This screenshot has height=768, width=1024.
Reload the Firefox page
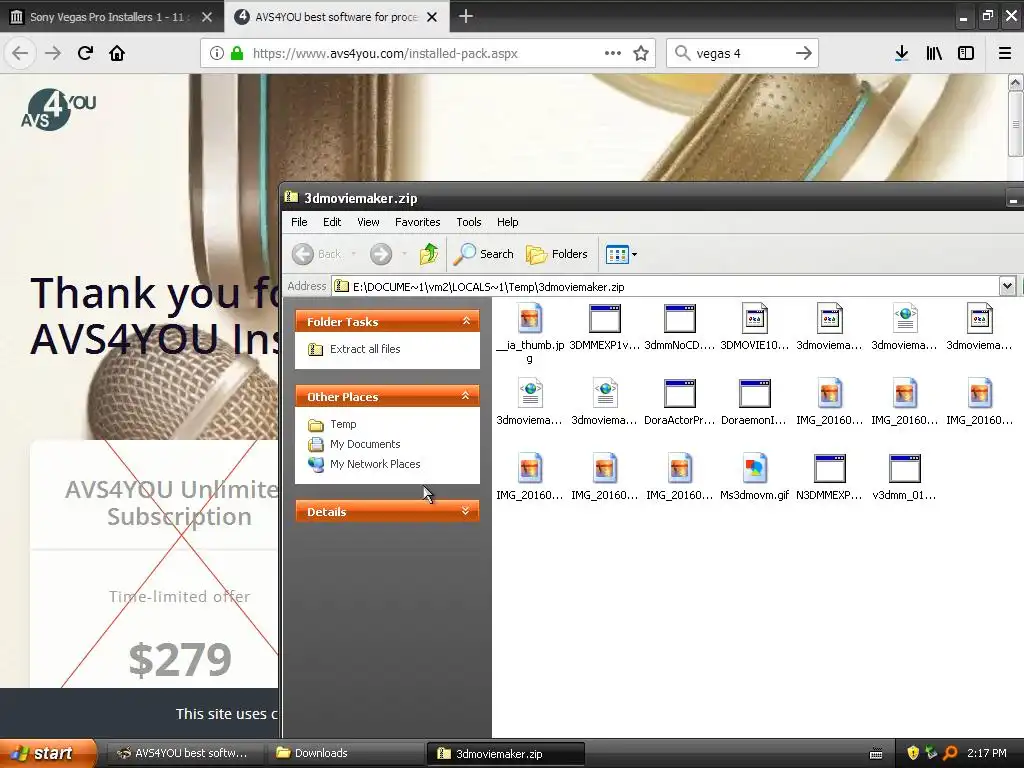click(85, 53)
